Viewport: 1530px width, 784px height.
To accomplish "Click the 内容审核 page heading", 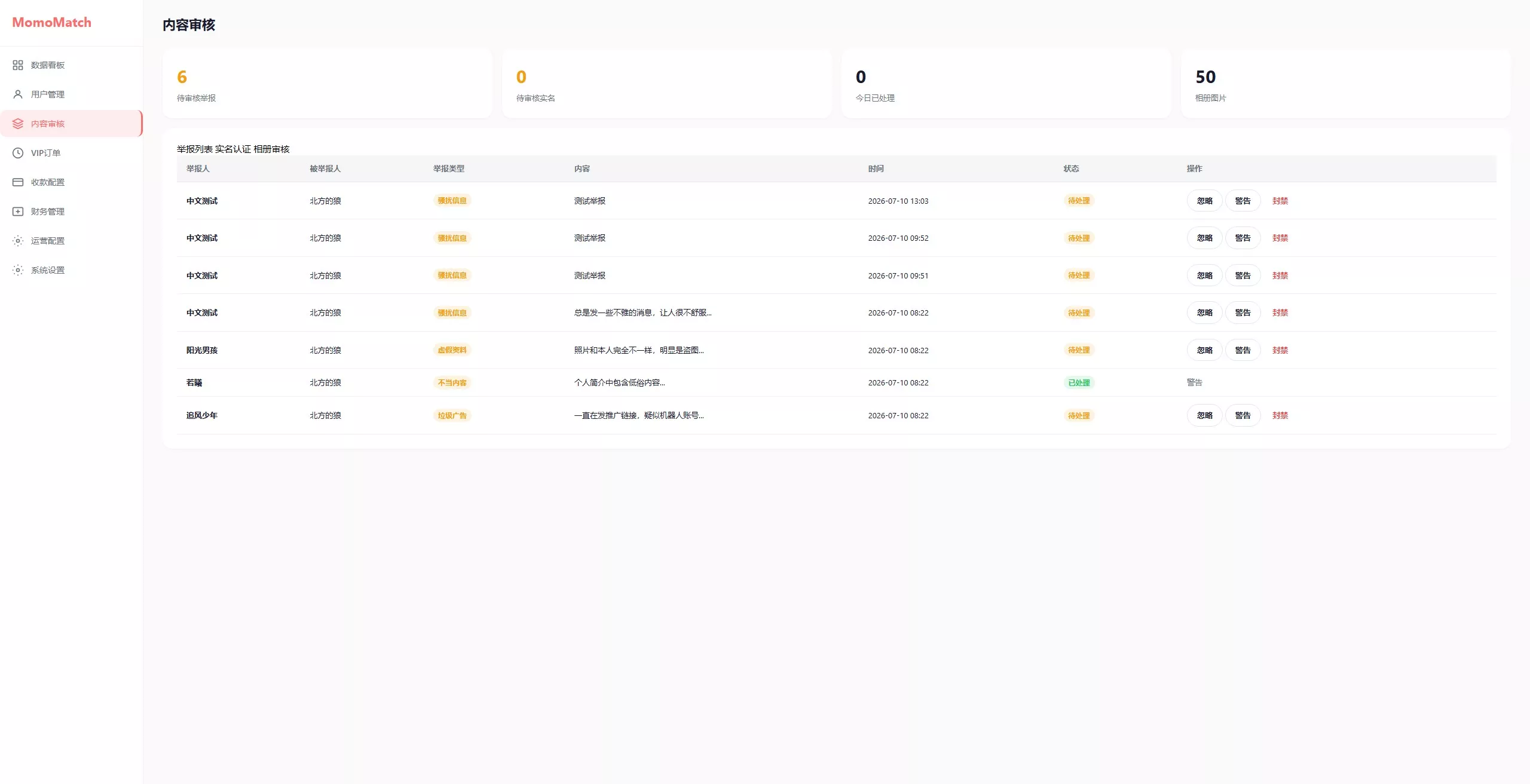I will (189, 24).
